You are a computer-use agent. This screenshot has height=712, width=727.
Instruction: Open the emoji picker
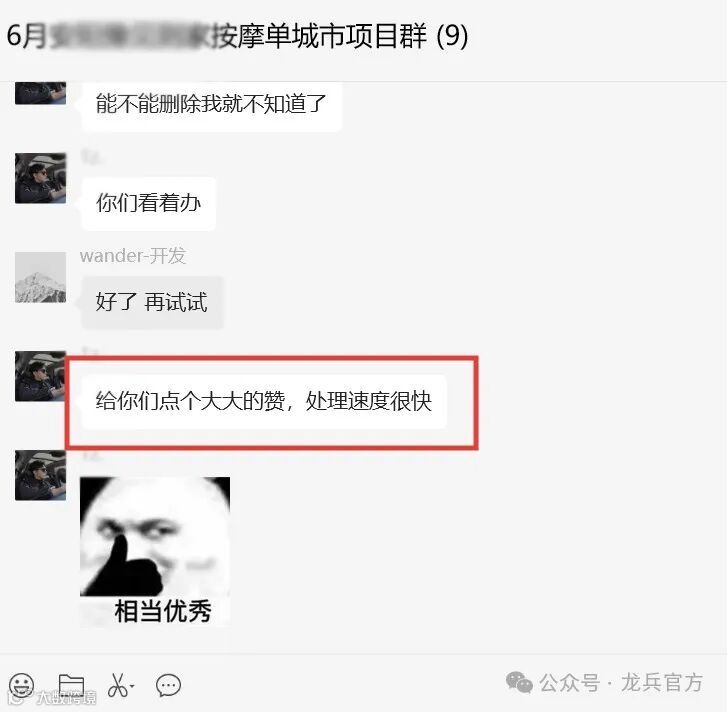point(21,685)
